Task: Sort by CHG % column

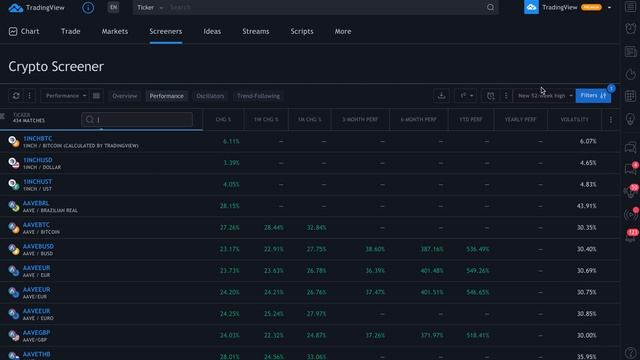Action: pyautogui.click(x=223, y=120)
